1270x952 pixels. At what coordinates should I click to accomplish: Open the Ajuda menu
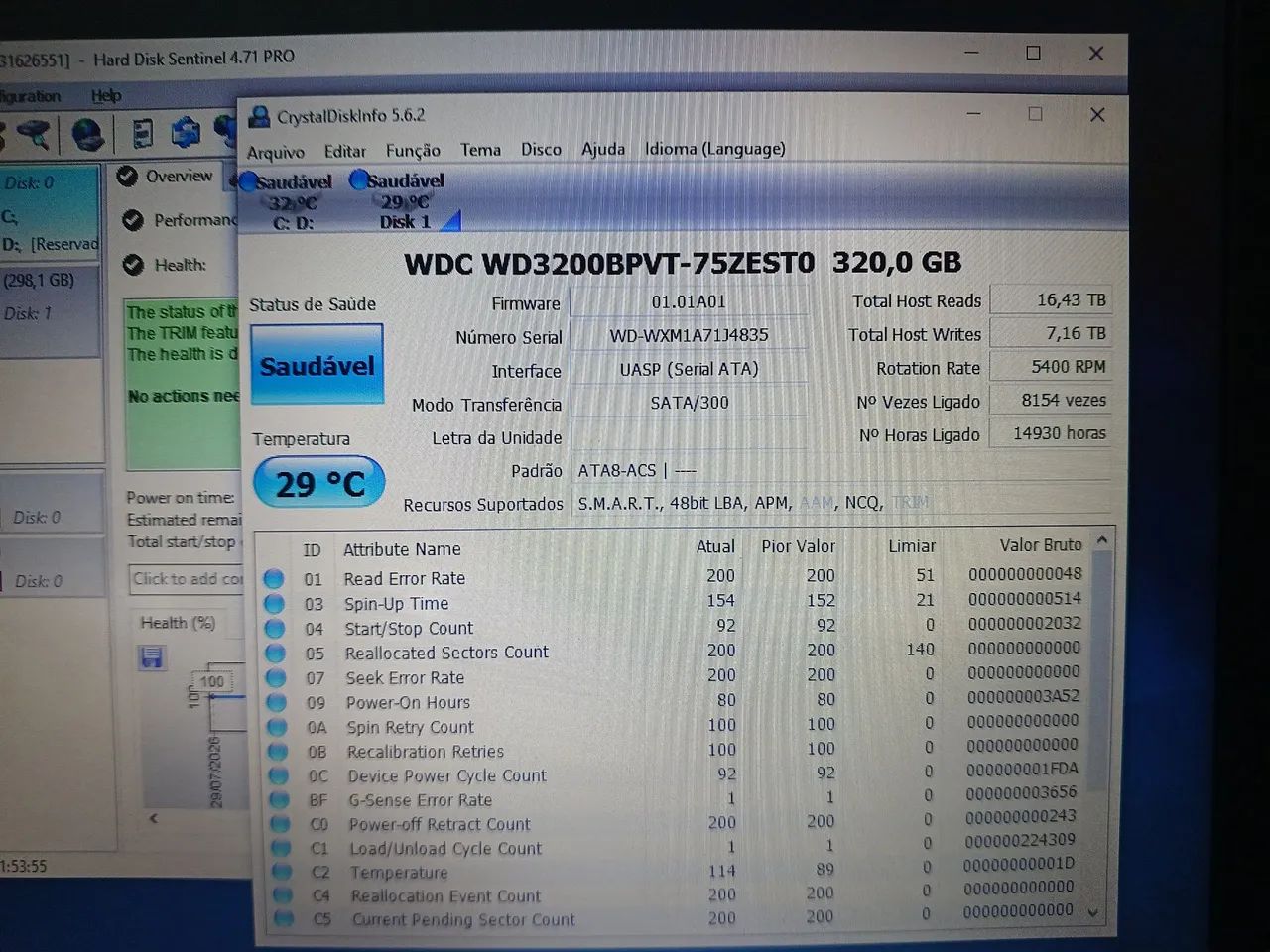pyautogui.click(x=603, y=149)
